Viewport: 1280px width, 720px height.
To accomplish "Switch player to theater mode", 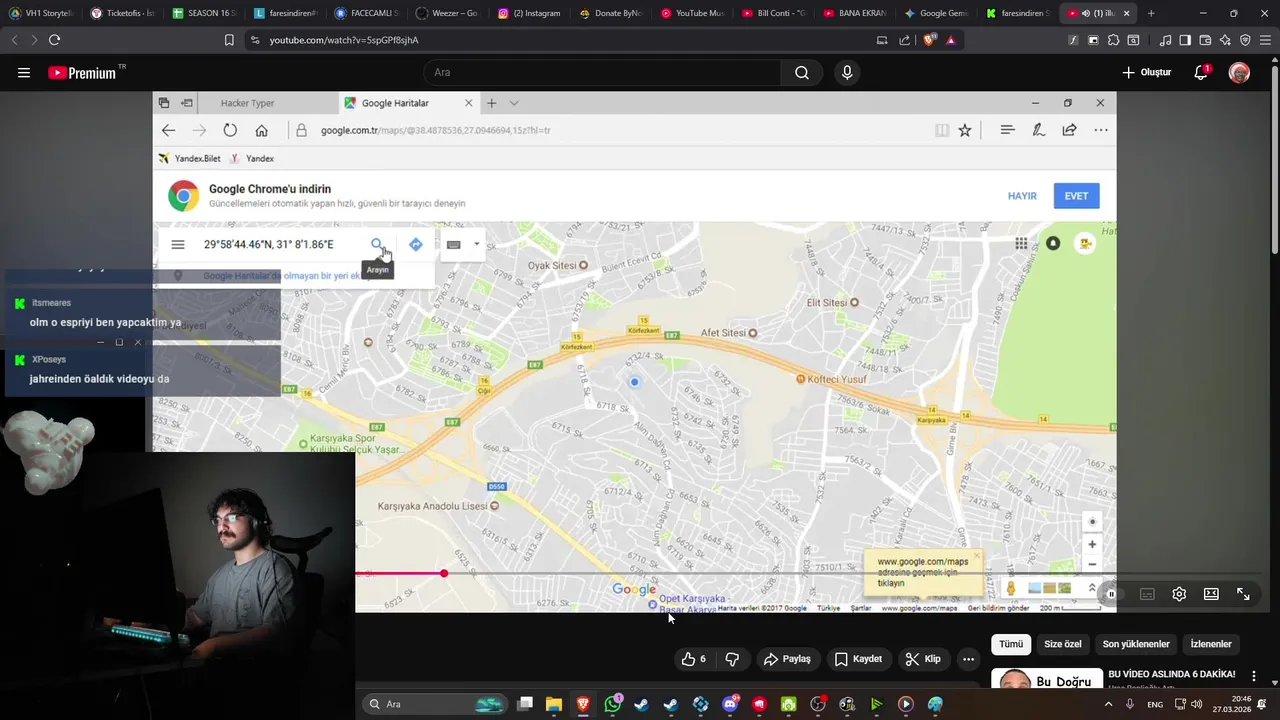I will (x=1211, y=594).
